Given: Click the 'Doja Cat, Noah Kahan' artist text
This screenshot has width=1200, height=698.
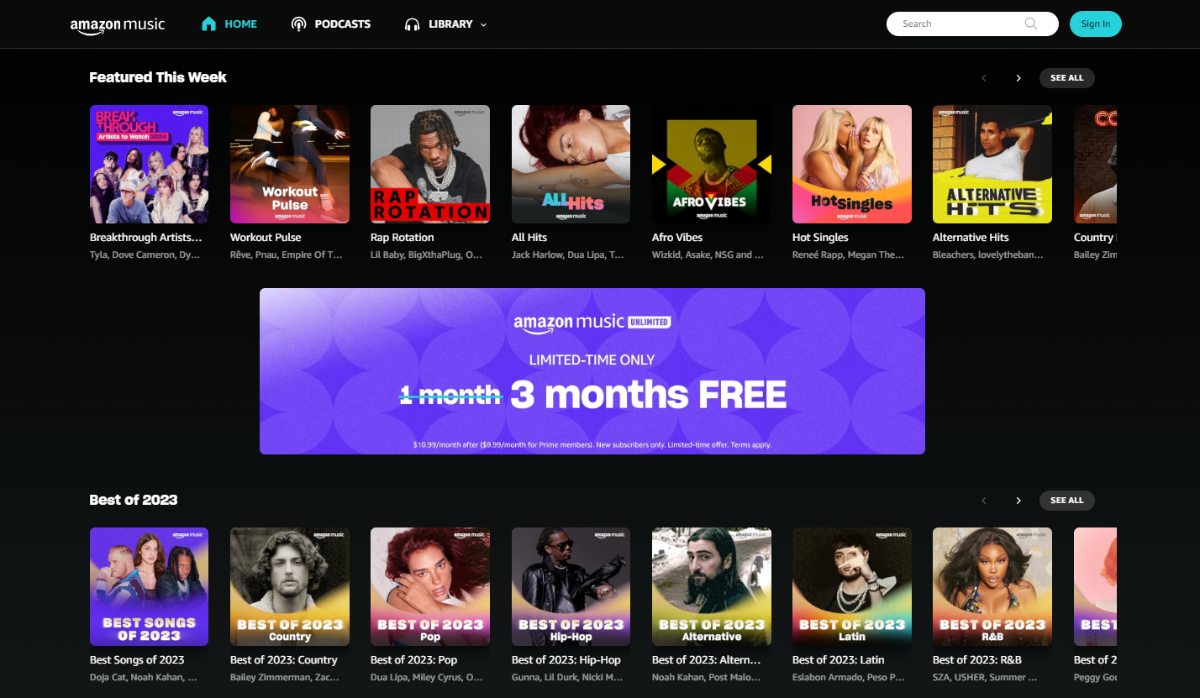Looking at the screenshot, I should coord(145,677).
